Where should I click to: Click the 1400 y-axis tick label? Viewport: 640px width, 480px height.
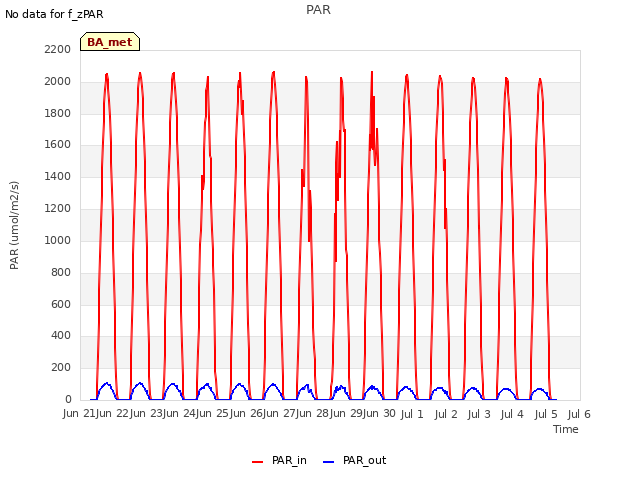pos(58,176)
